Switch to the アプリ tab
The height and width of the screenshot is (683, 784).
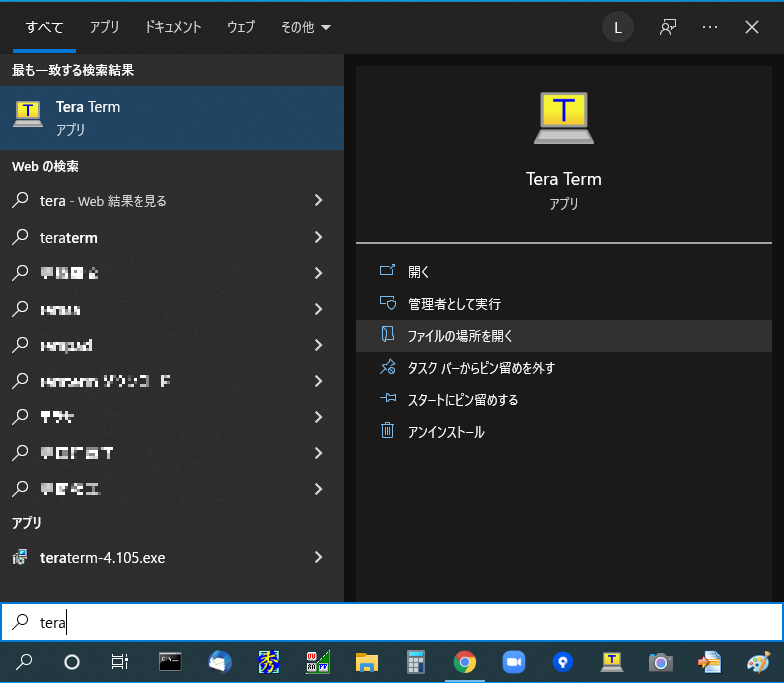point(104,27)
